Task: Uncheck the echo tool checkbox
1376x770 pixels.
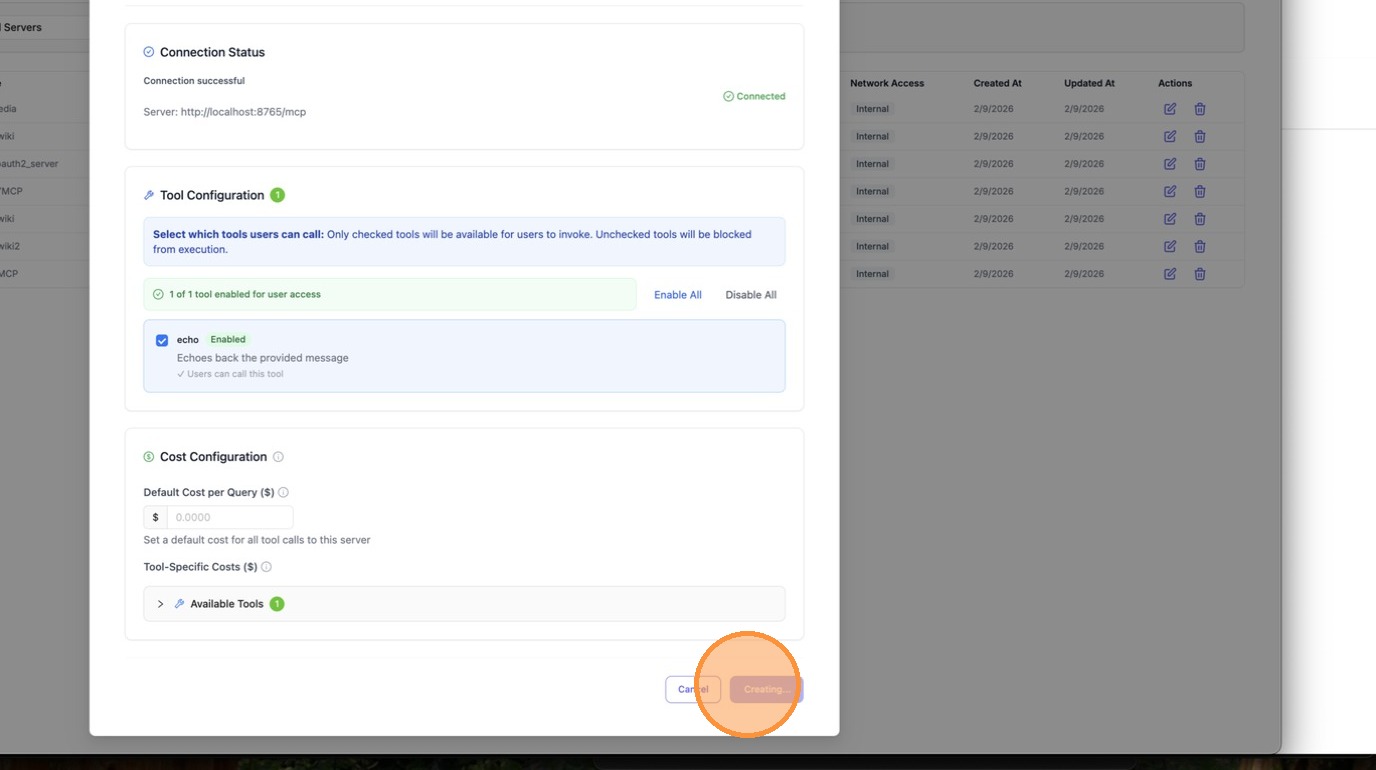Action: pos(162,340)
